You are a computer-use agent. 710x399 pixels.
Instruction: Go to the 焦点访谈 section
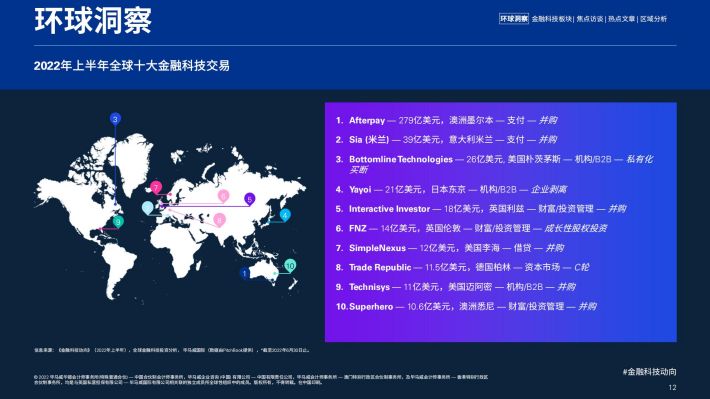590,19
